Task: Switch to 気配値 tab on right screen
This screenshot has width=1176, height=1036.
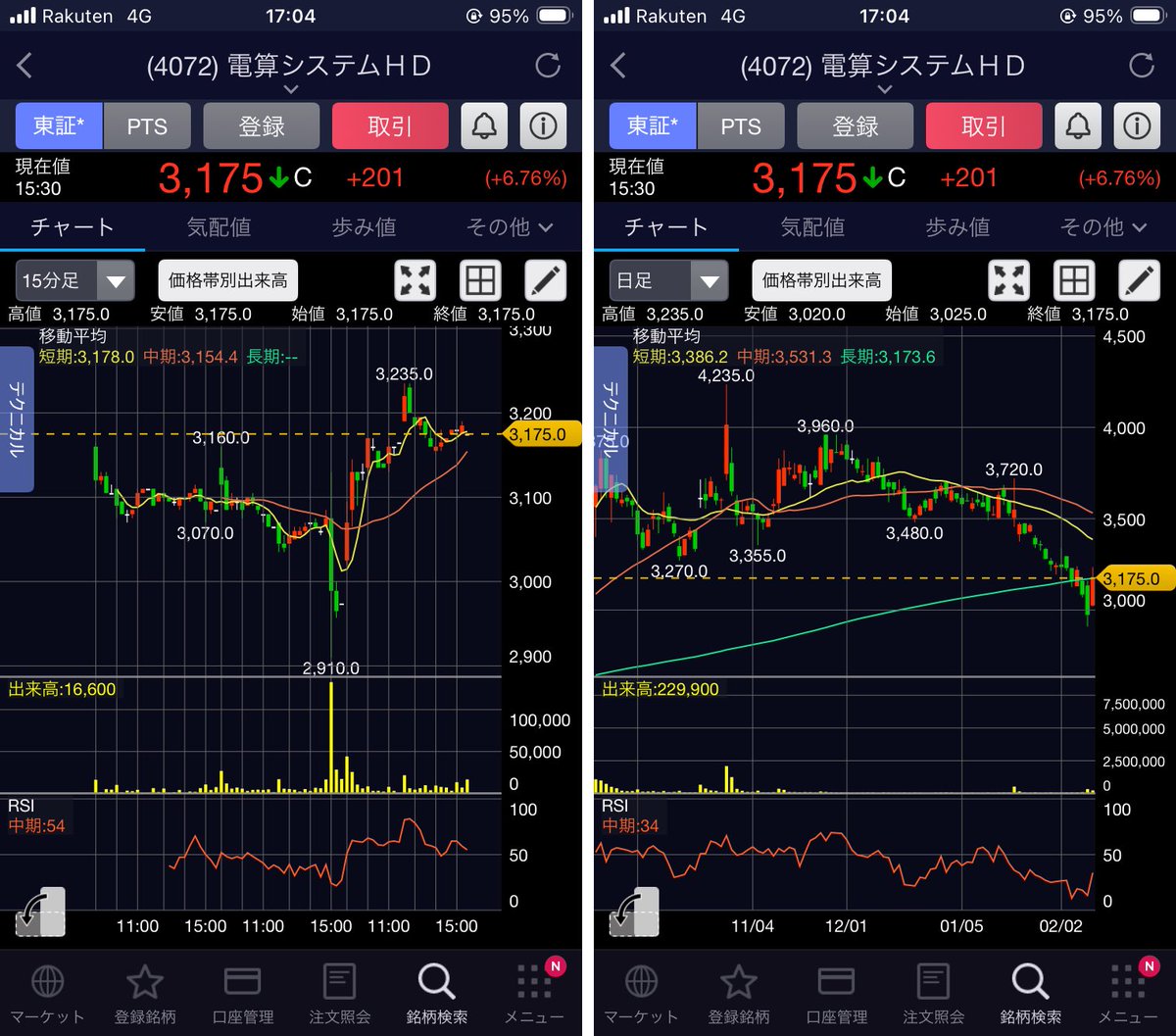Action: tap(812, 227)
